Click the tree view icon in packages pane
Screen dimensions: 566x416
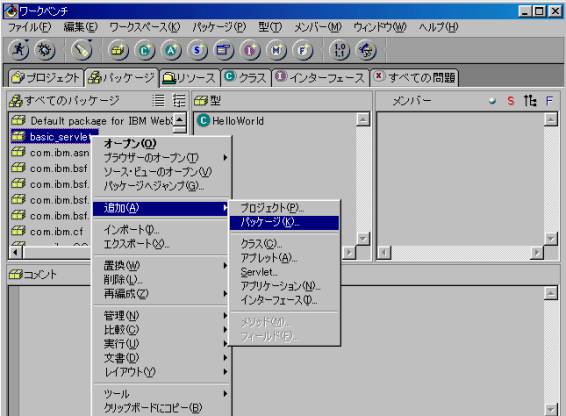point(179,100)
